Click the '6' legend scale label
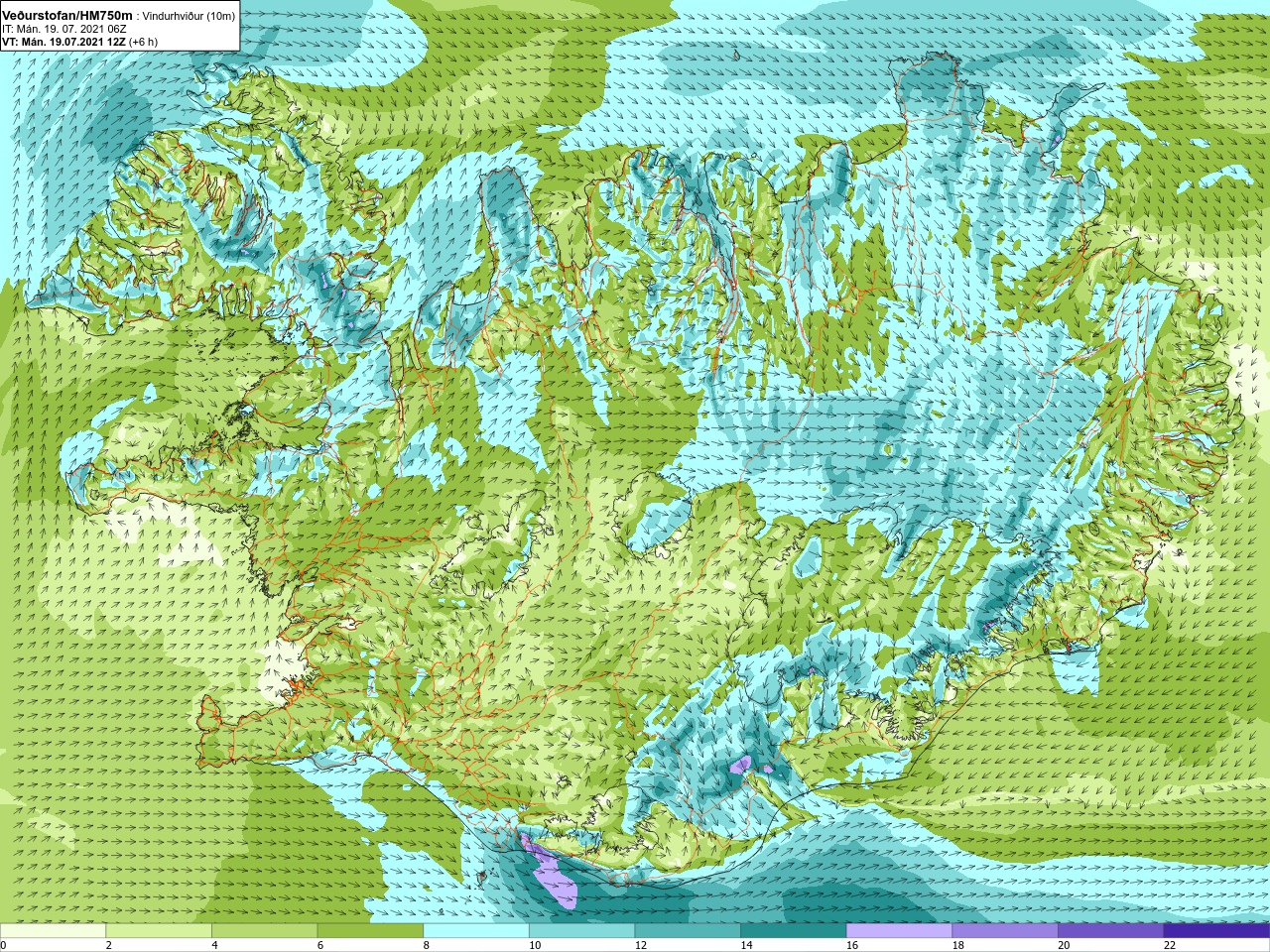Image resolution: width=1270 pixels, height=952 pixels. tap(320, 945)
